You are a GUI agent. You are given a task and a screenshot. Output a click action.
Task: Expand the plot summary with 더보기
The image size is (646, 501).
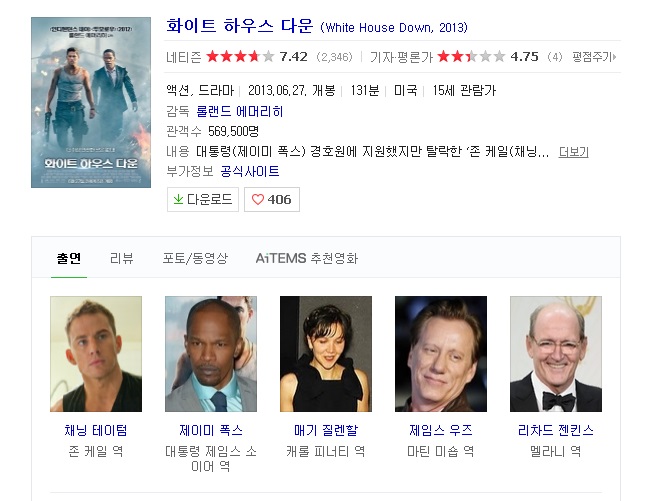pos(573,152)
